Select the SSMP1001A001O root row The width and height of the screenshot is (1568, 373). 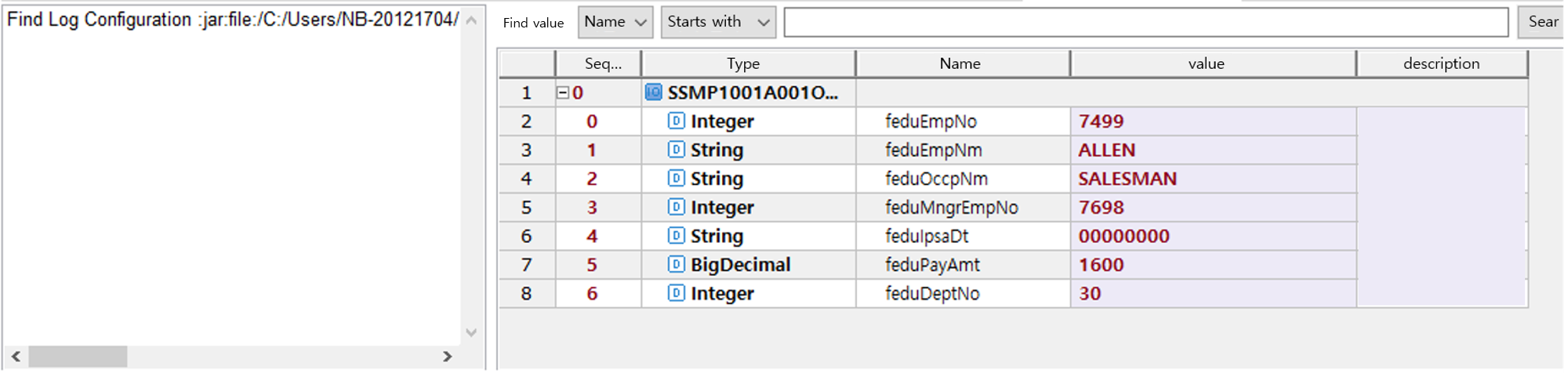coord(1014,92)
